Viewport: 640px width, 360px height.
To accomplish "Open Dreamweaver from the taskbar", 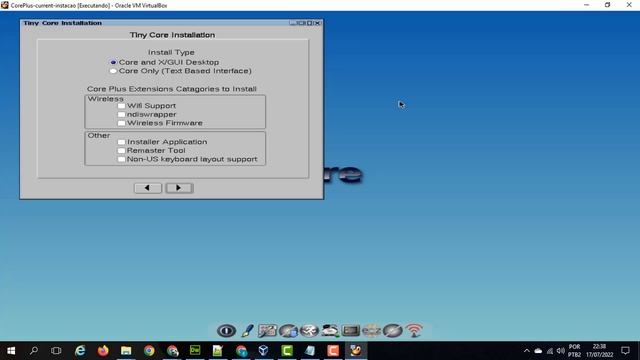I will click(x=195, y=351).
